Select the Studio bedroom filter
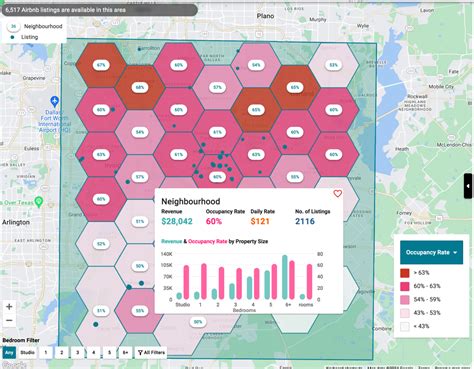This screenshot has width=474, height=369. [x=27, y=353]
